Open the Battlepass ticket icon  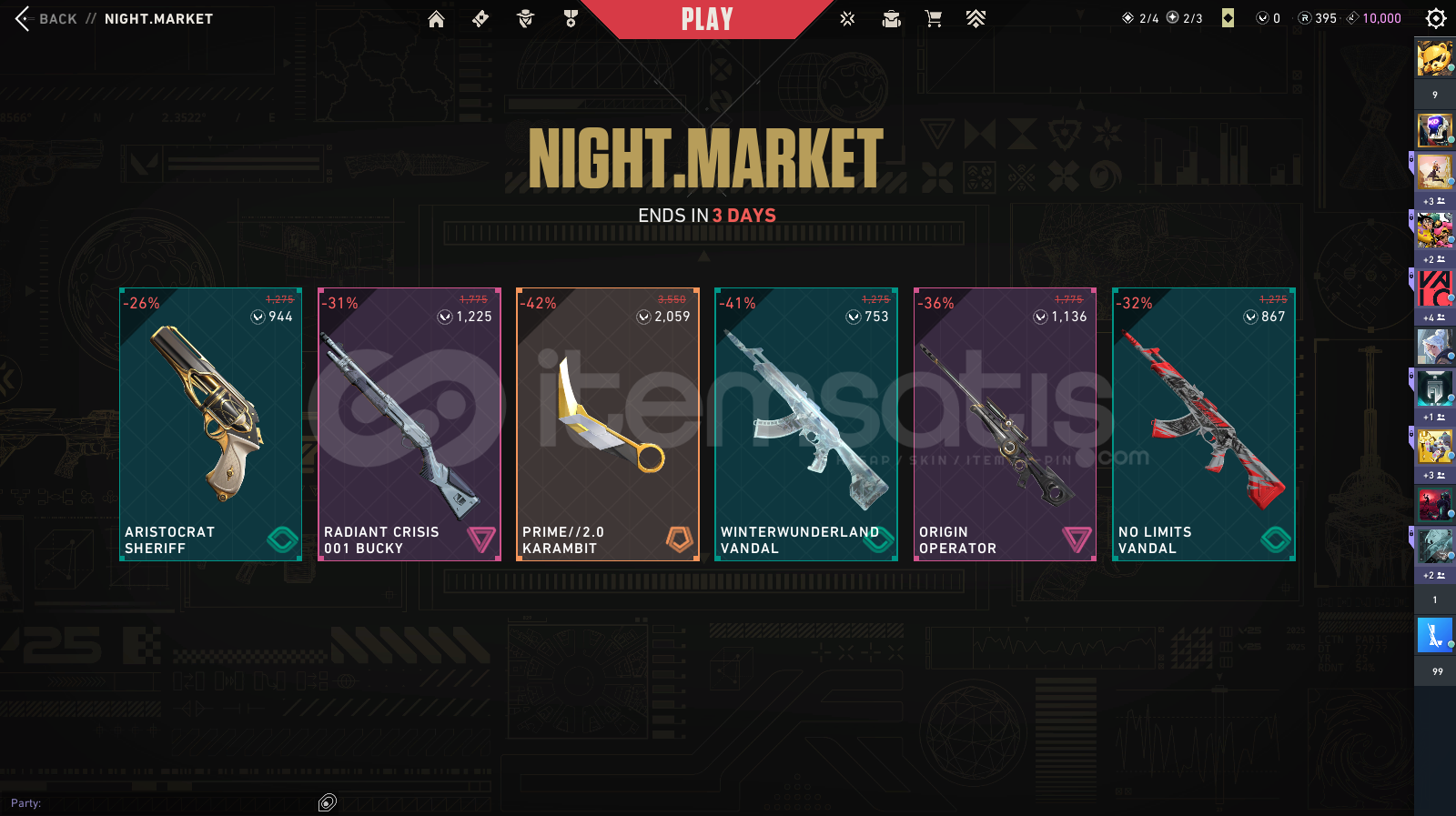(x=480, y=19)
